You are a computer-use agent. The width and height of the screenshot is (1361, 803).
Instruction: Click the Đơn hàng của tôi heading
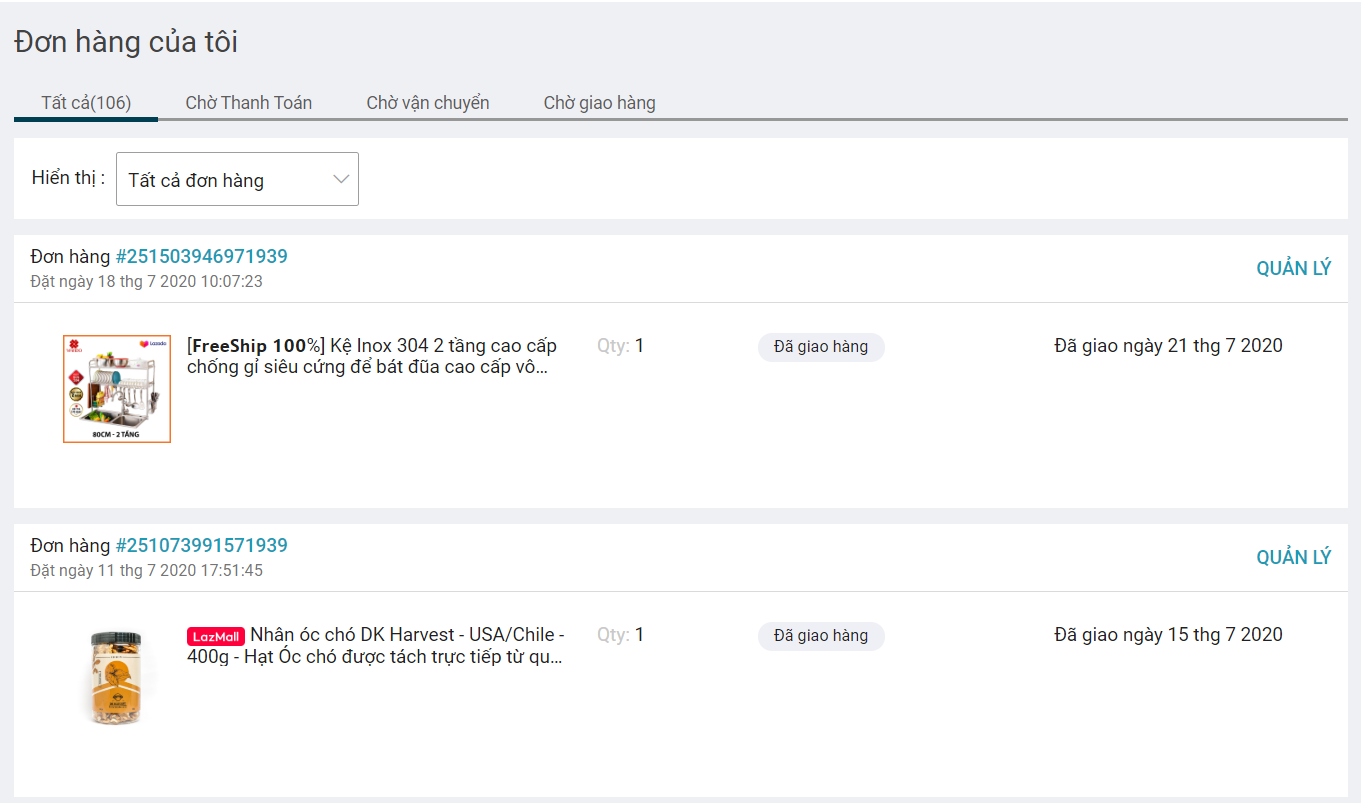126,43
